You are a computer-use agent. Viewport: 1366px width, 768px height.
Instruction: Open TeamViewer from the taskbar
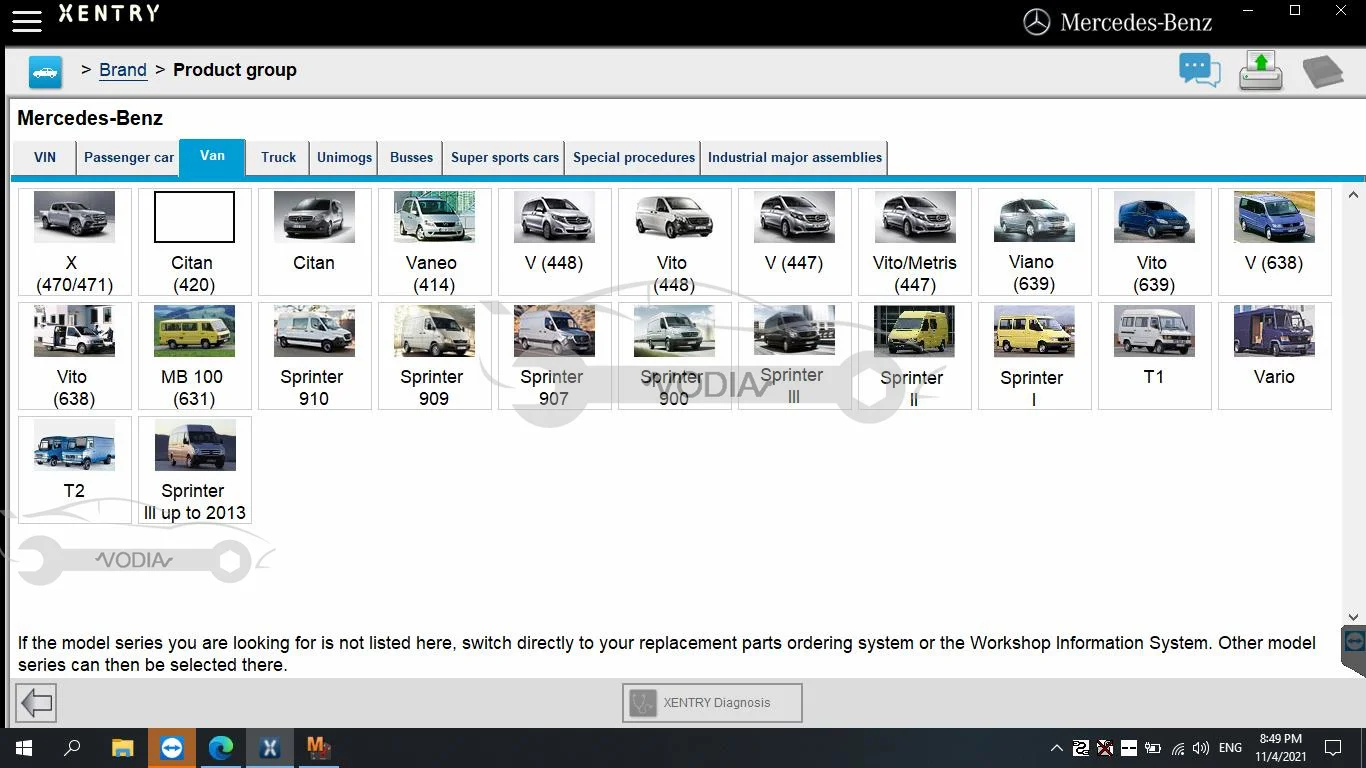[171, 748]
